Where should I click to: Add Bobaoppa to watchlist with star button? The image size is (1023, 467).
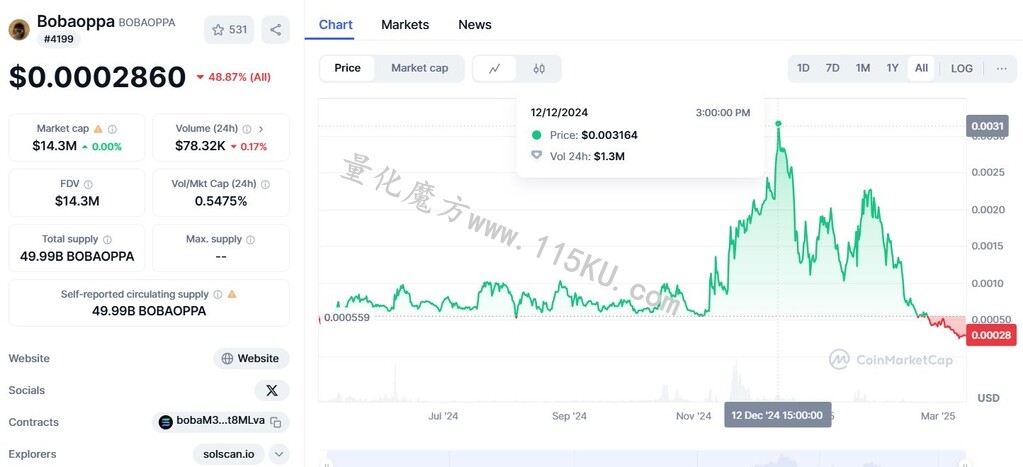(x=229, y=29)
